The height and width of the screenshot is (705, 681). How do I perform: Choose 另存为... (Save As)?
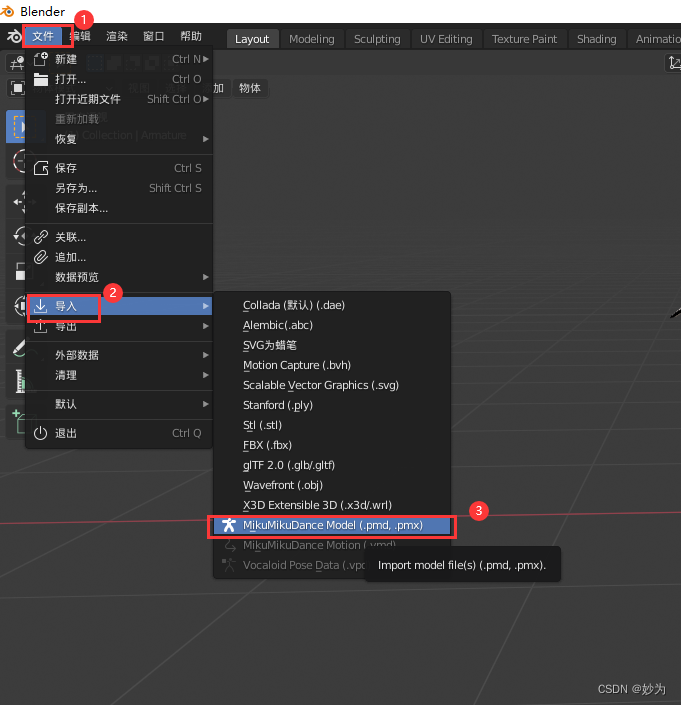coord(119,188)
